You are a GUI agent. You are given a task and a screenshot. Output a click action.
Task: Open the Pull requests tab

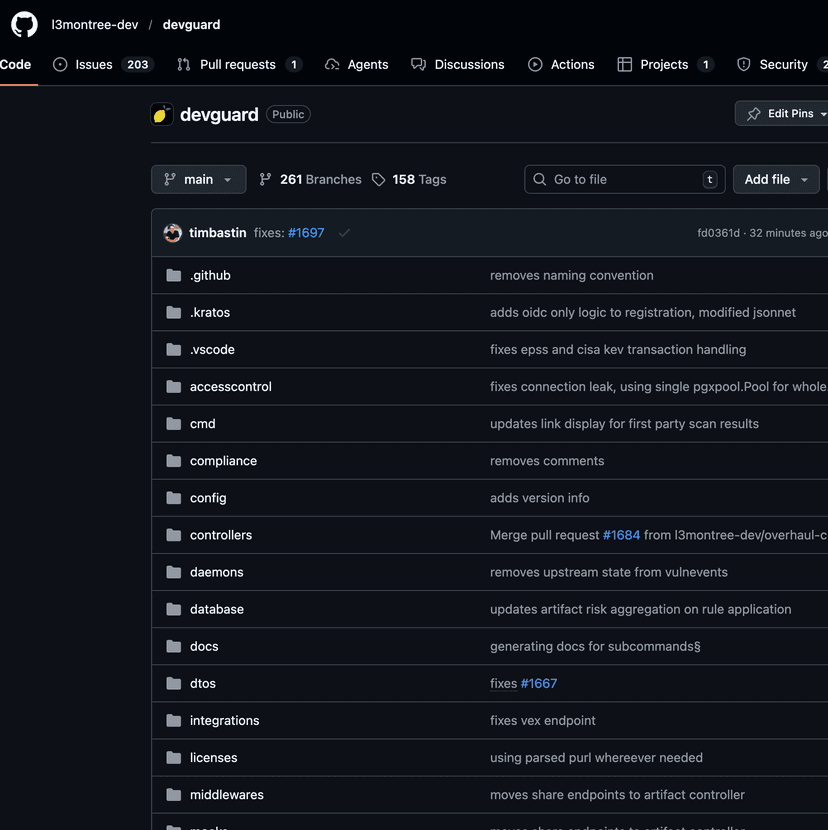tap(239, 64)
